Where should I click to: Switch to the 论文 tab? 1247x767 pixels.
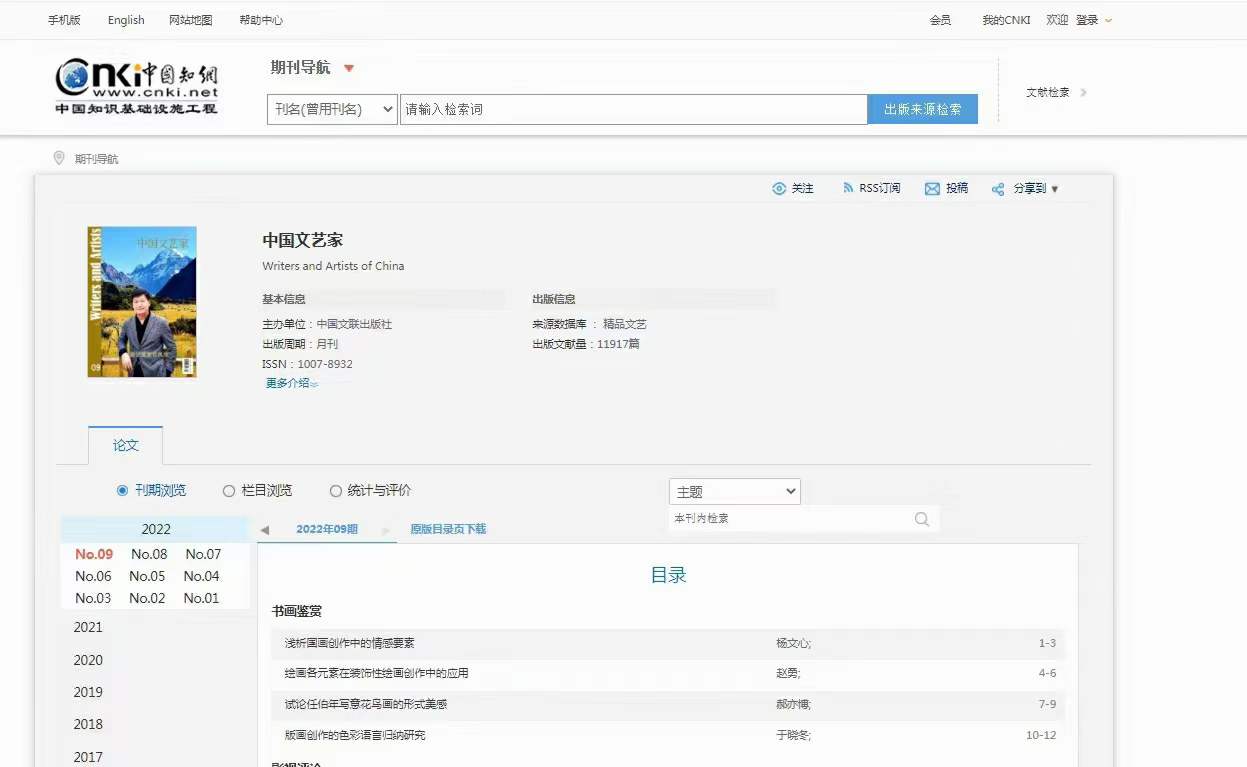[x=125, y=445]
